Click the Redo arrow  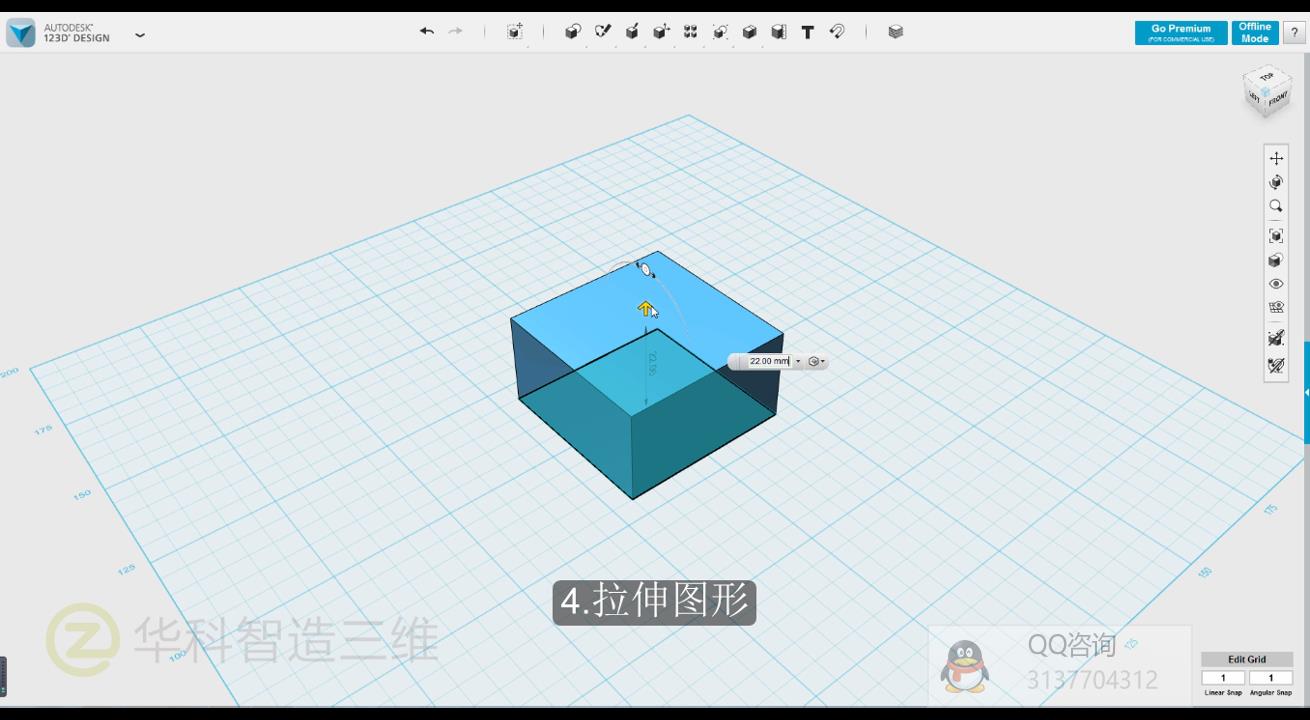click(x=456, y=32)
